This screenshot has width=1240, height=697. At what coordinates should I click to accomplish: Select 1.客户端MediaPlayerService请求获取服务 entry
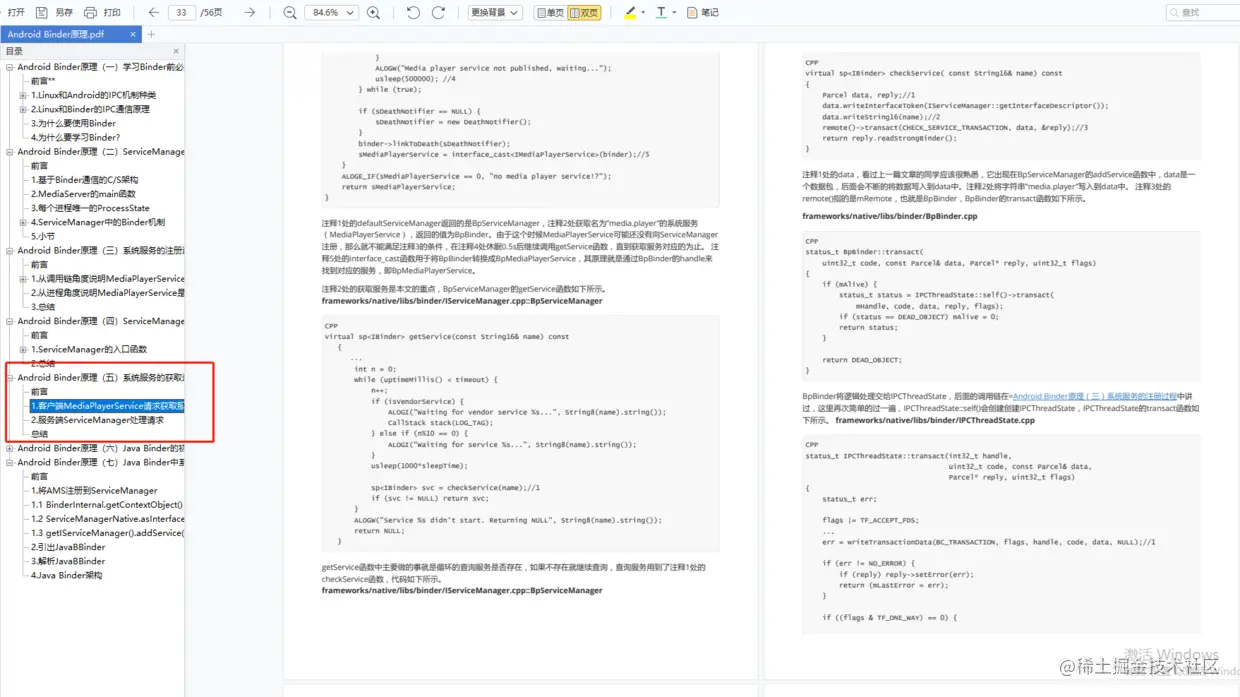(107, 406)
